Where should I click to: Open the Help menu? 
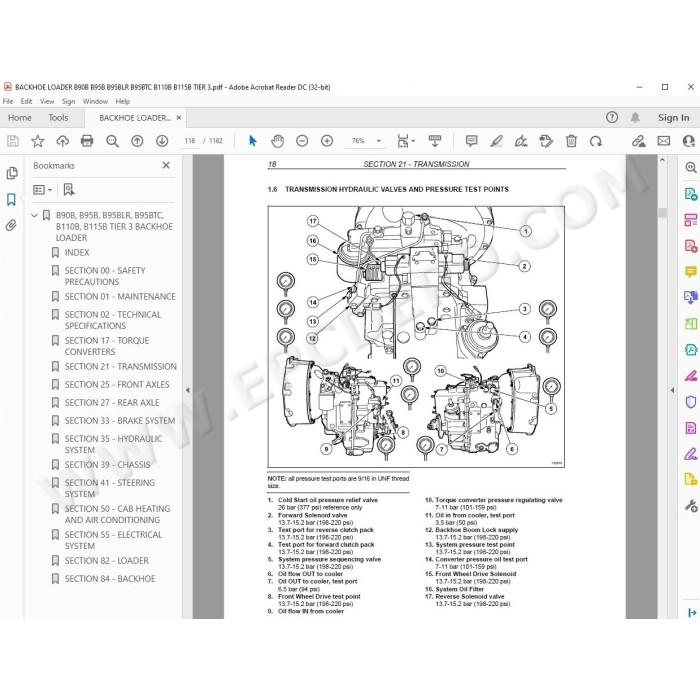123,101
